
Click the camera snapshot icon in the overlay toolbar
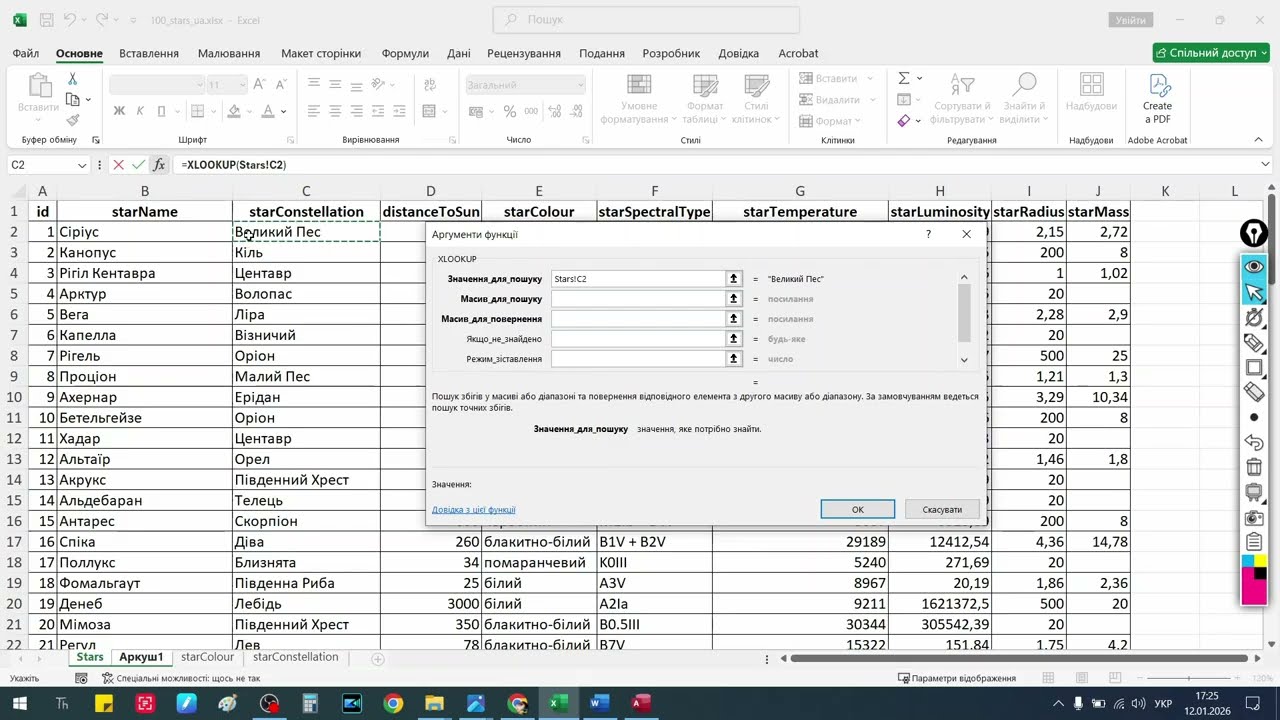click(x=1254, y=518)
